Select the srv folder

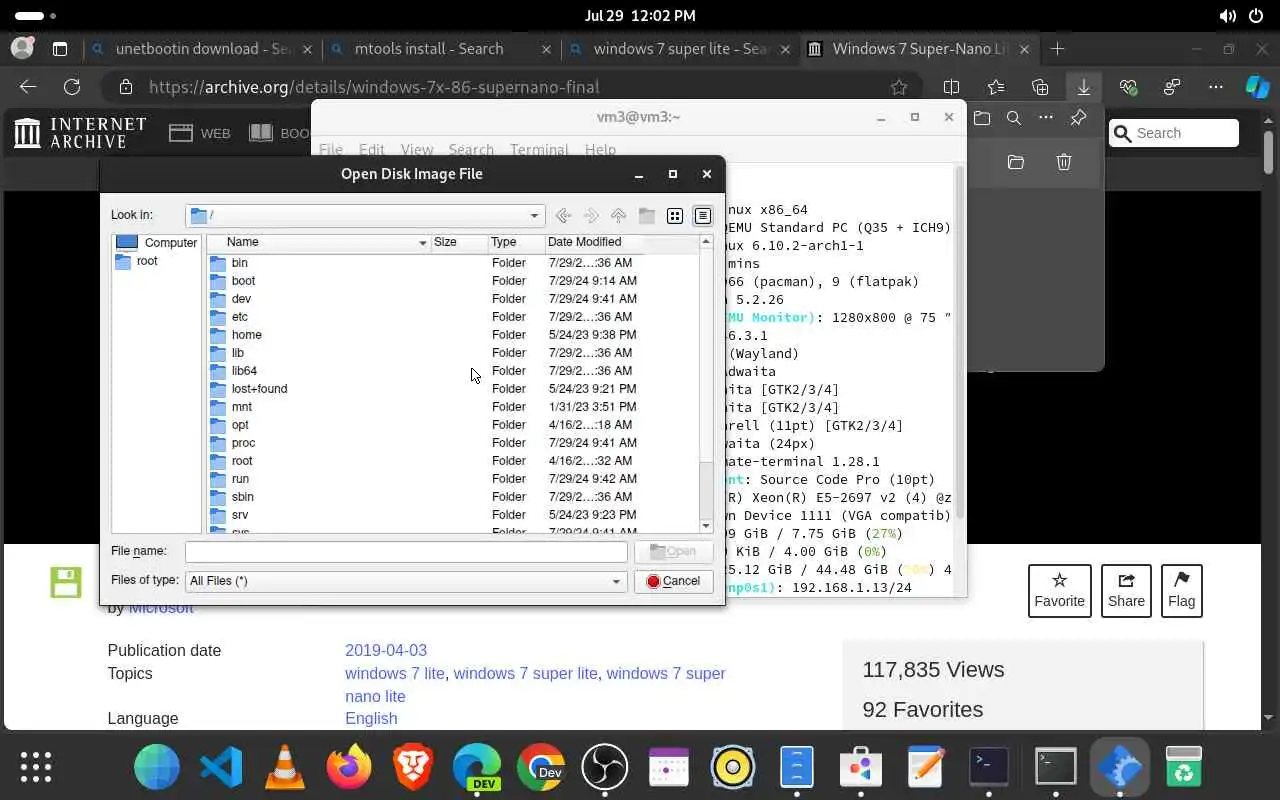(240, 515)
